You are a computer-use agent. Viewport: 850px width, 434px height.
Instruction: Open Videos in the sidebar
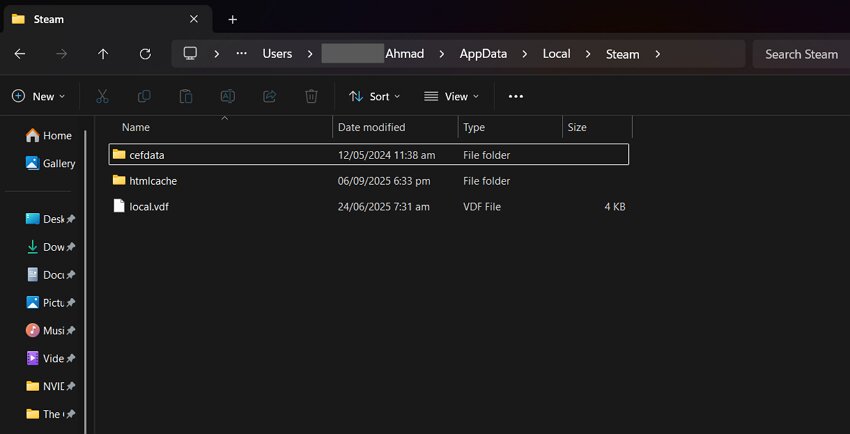pyautogui.click(x=50, y=358)
